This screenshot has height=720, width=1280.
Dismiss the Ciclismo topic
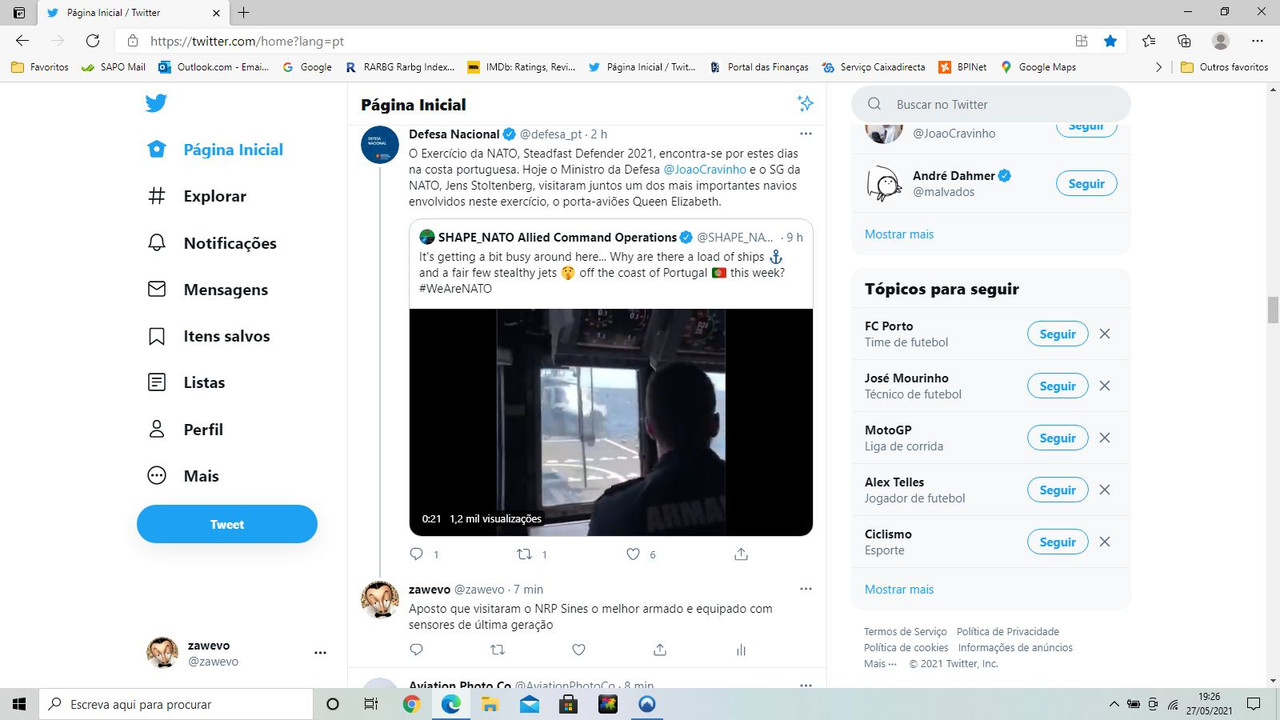[1105, 542]
